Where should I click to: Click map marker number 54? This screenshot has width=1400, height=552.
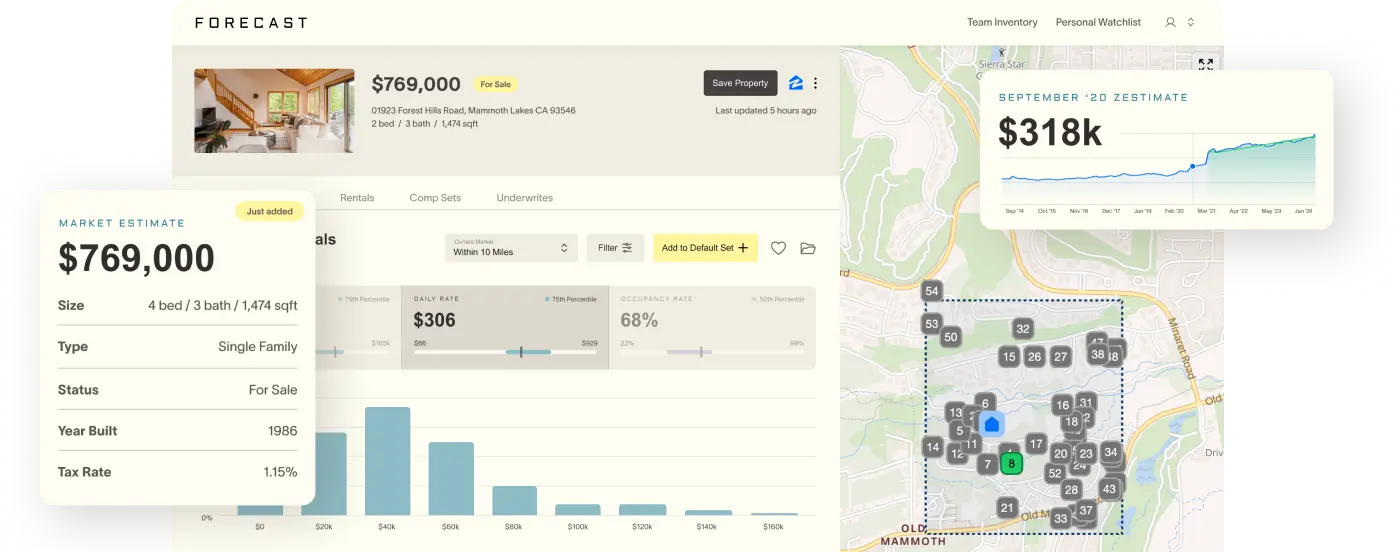(932, 292)
